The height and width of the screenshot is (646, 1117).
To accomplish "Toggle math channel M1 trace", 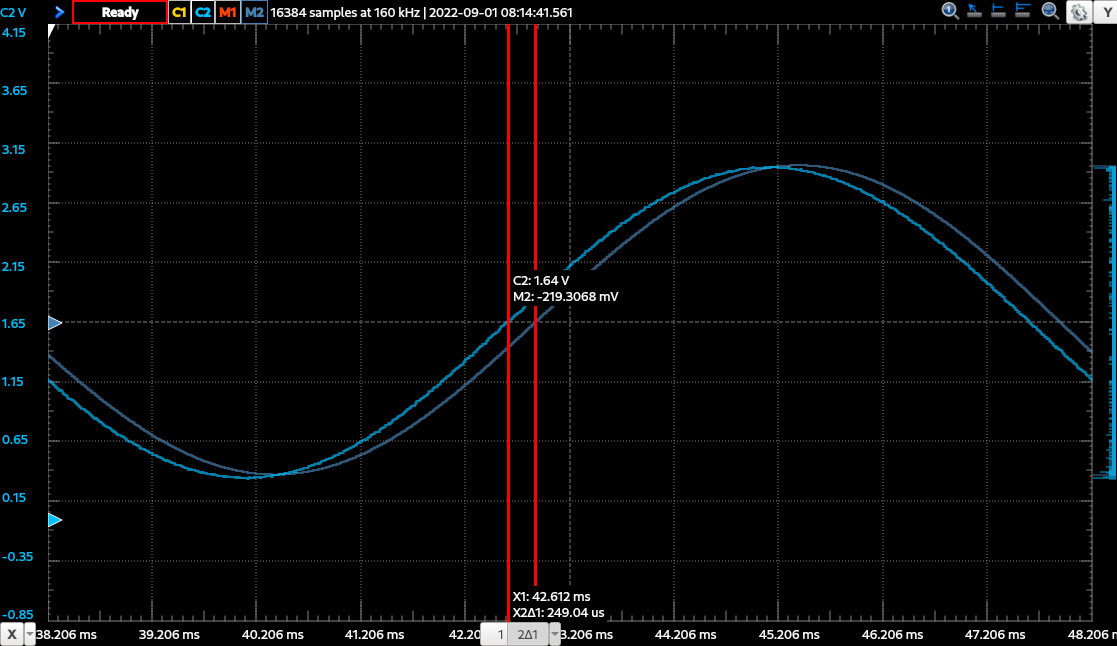I will tap(228, 12).
